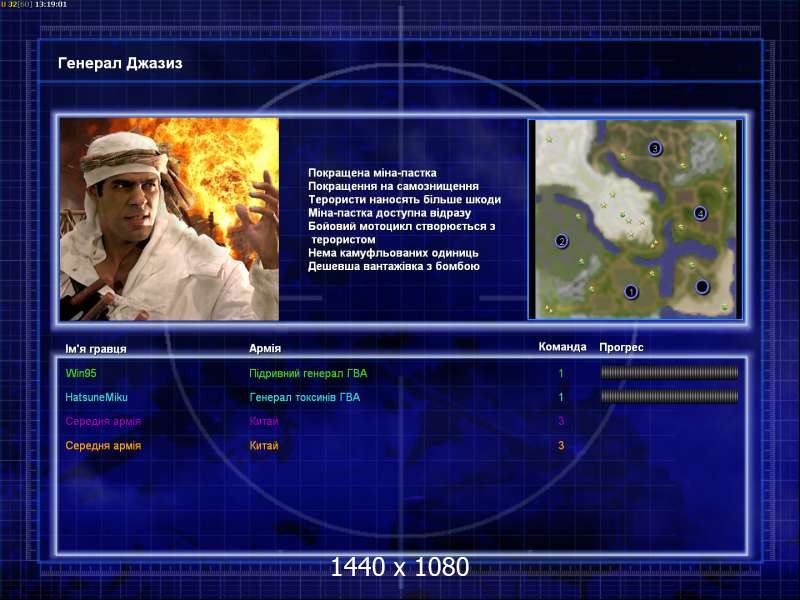
Task: Click the column header 'Армія'
Action: [x=265, y=348]
